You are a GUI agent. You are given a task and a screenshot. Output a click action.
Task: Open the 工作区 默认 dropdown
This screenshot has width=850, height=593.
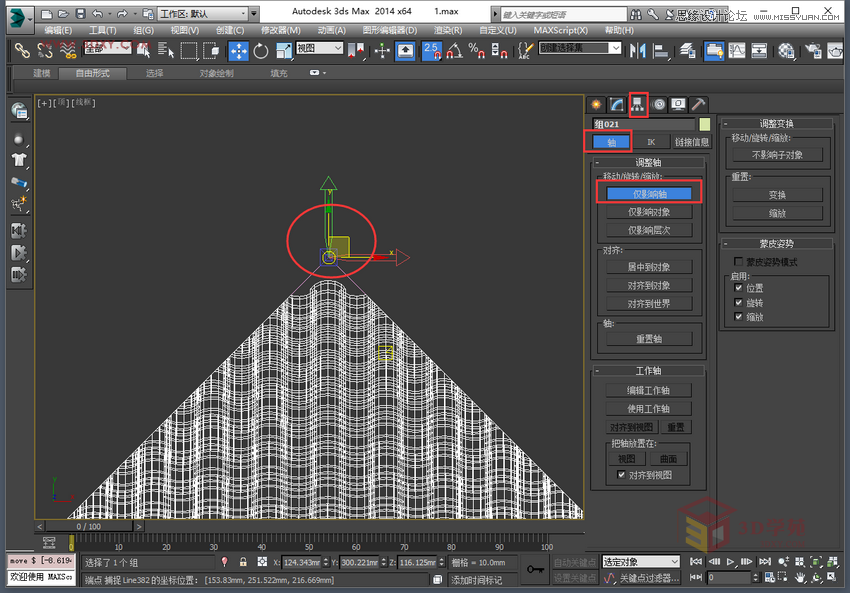point(207,14)
